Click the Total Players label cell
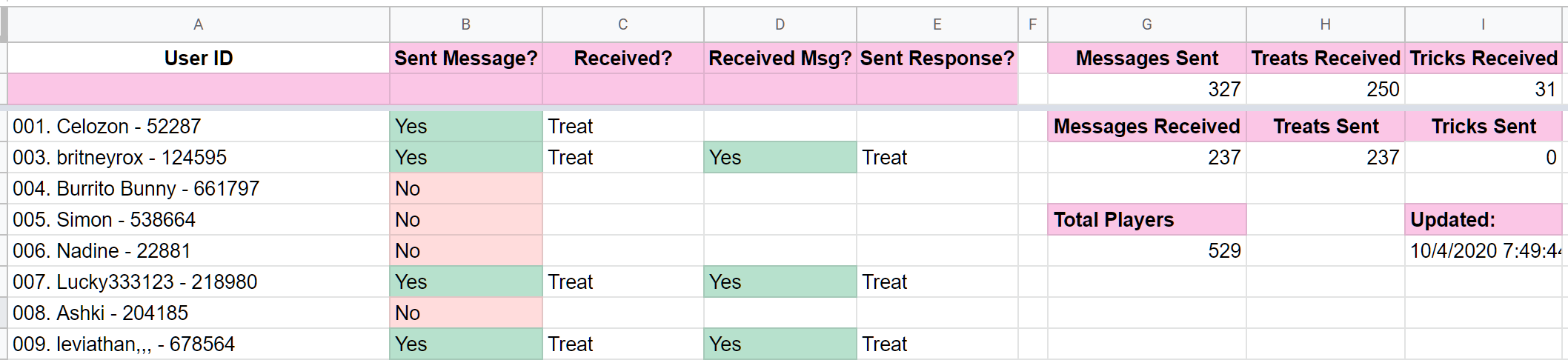 coord(1146,219)
